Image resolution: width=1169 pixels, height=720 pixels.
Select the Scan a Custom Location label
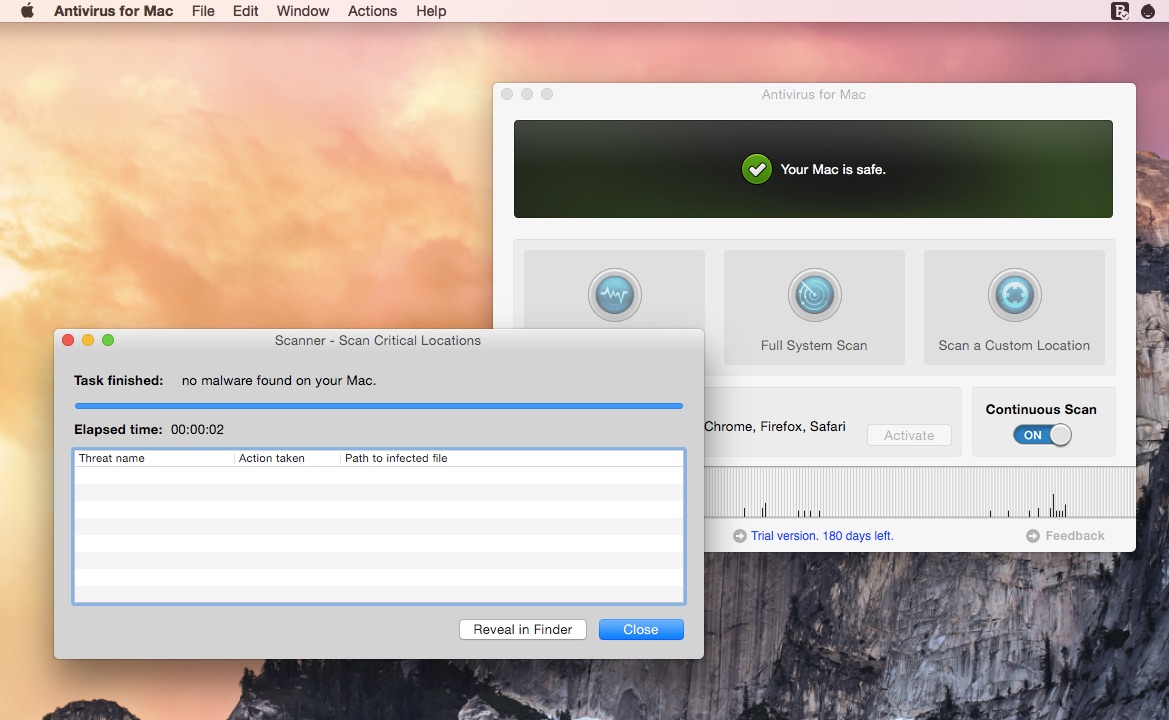1014,345
